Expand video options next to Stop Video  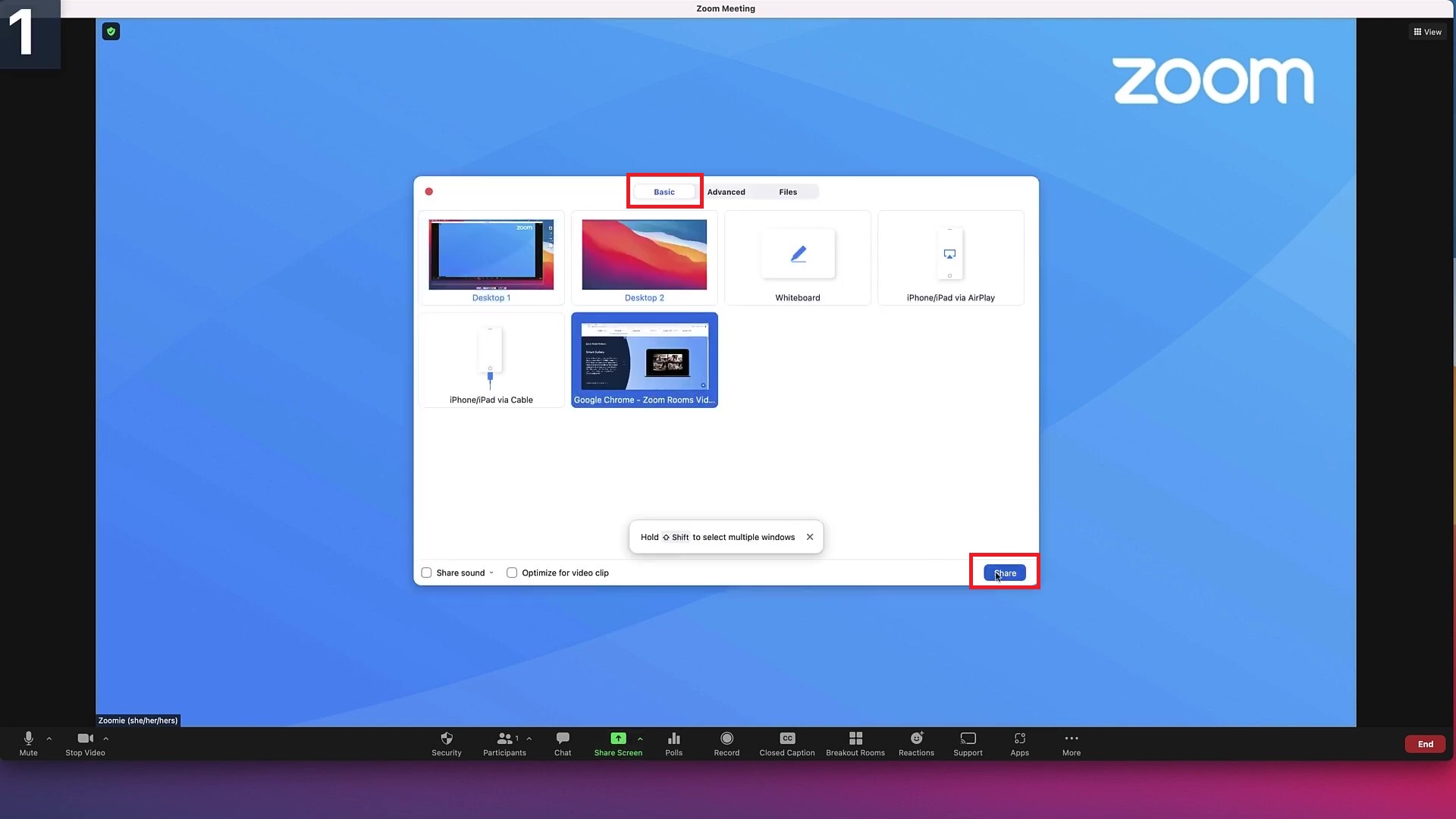[106, 739]
